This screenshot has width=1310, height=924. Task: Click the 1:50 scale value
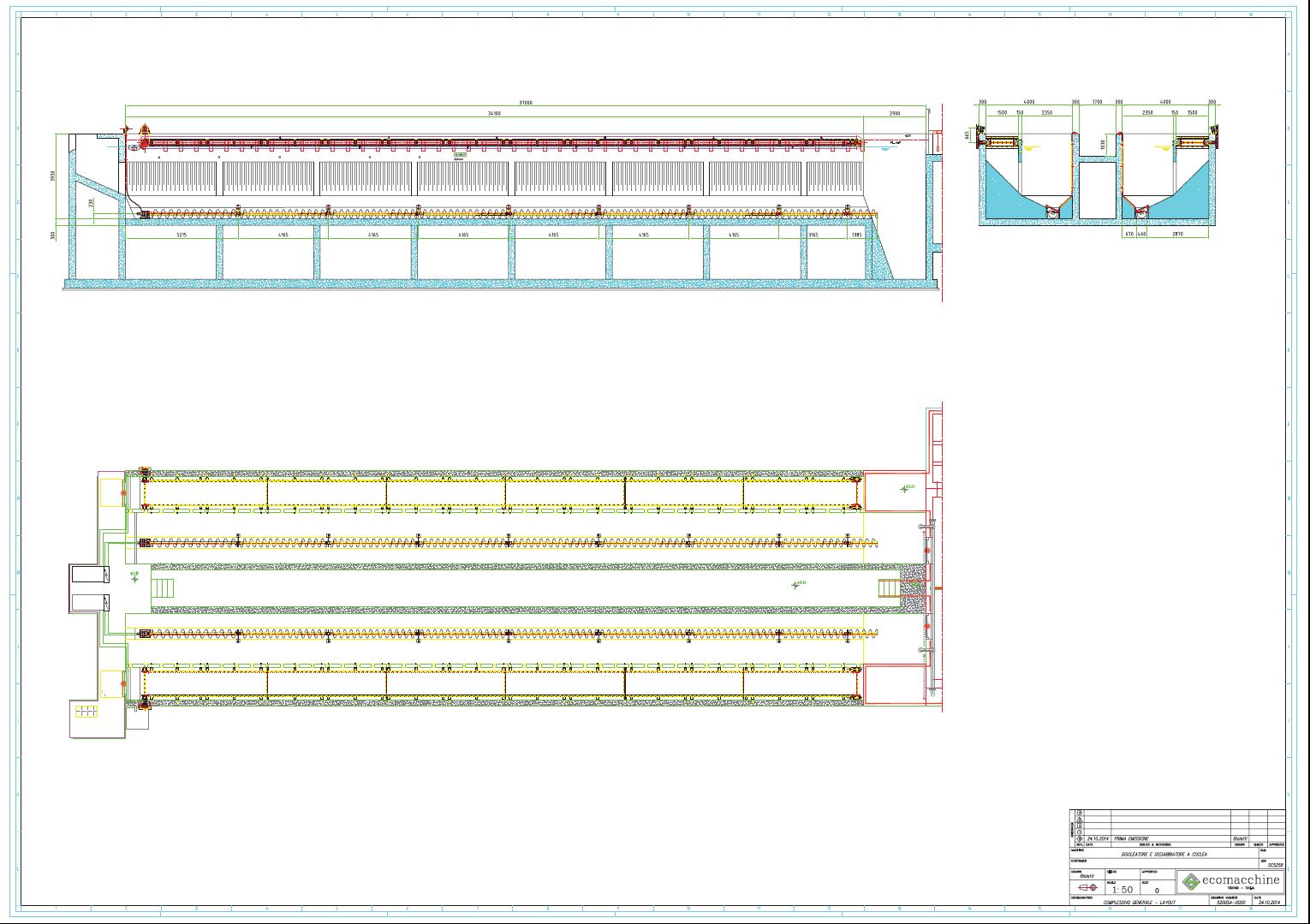[x=1122, y=890]
